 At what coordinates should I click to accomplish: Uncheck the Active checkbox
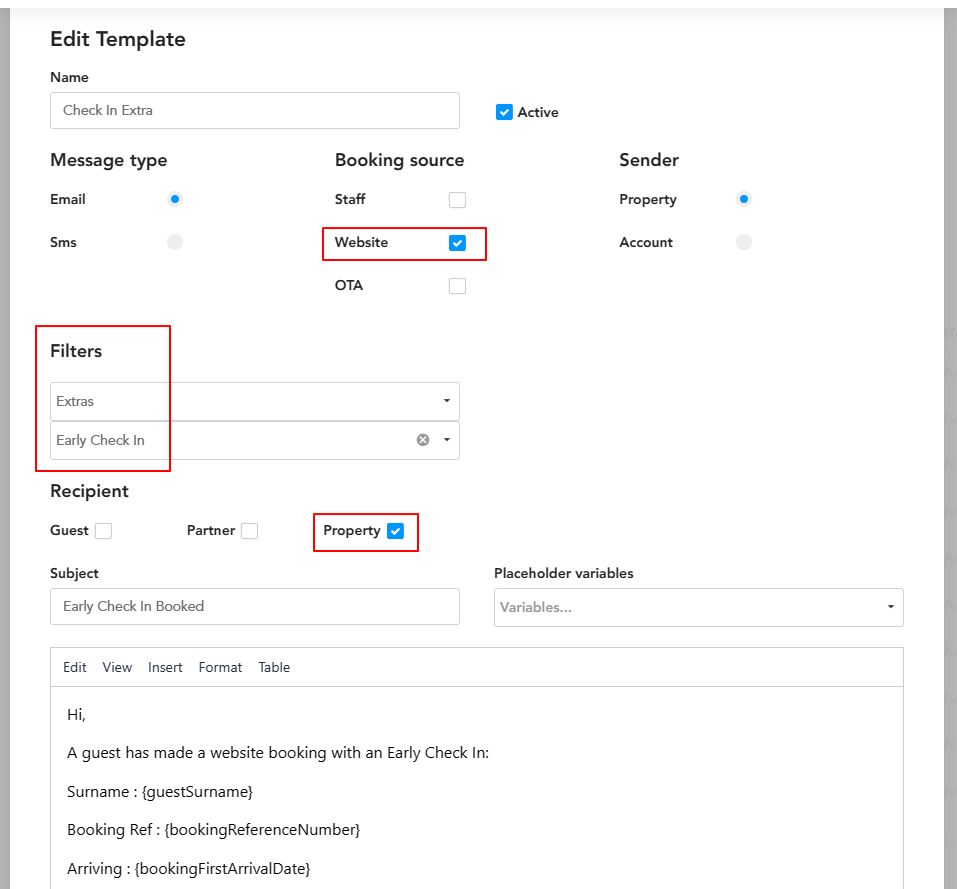(x=504, y=112)
